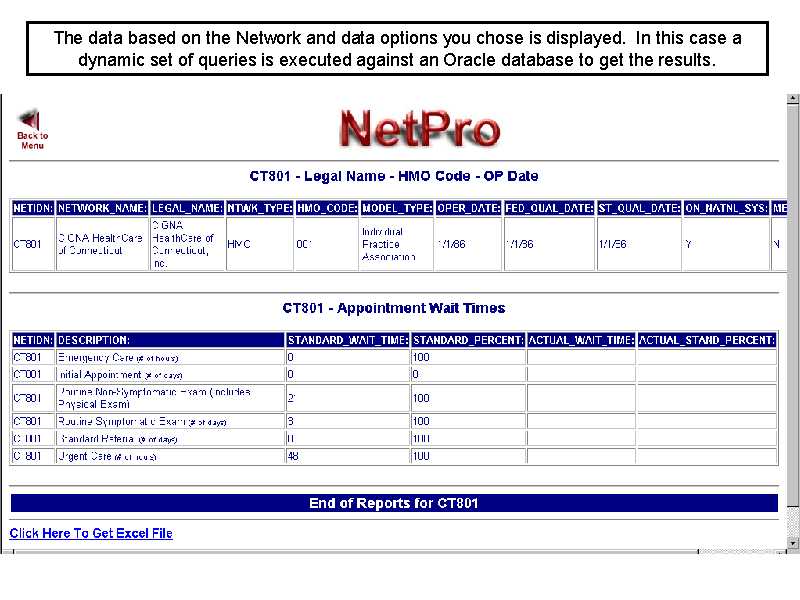This screenshot has height=600, width=800.
Task: Click the ACTUAL_WAIT_TIME column header
Action: [581, 340]
